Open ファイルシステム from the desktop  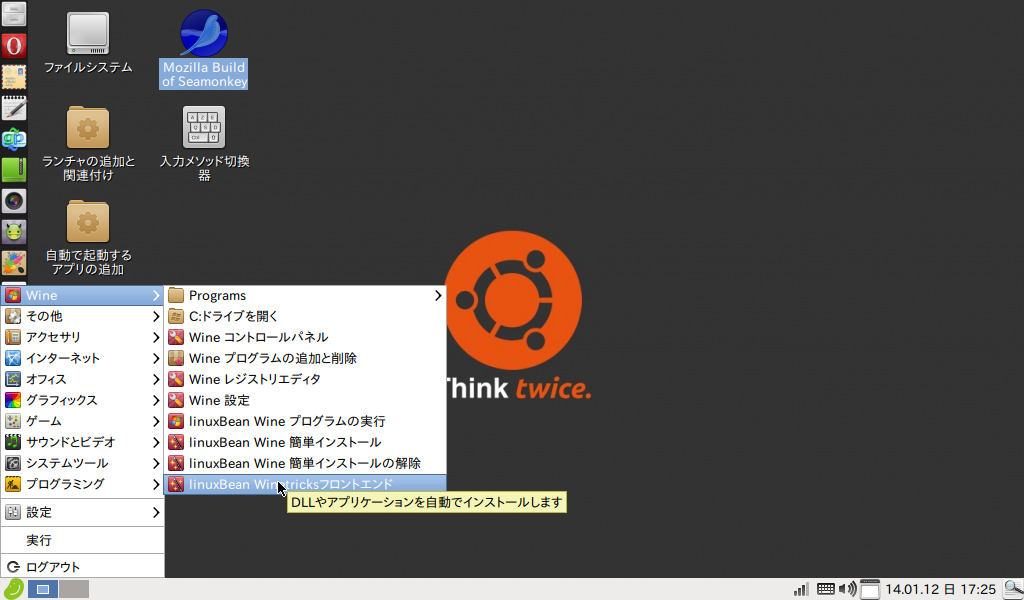click(x=88, y=40)
